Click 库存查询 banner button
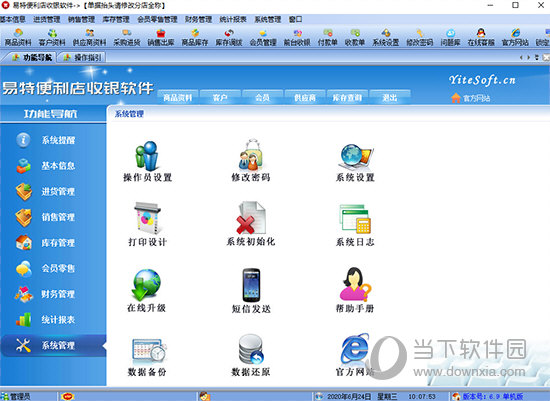550x401 pixels. click(347, 98)
